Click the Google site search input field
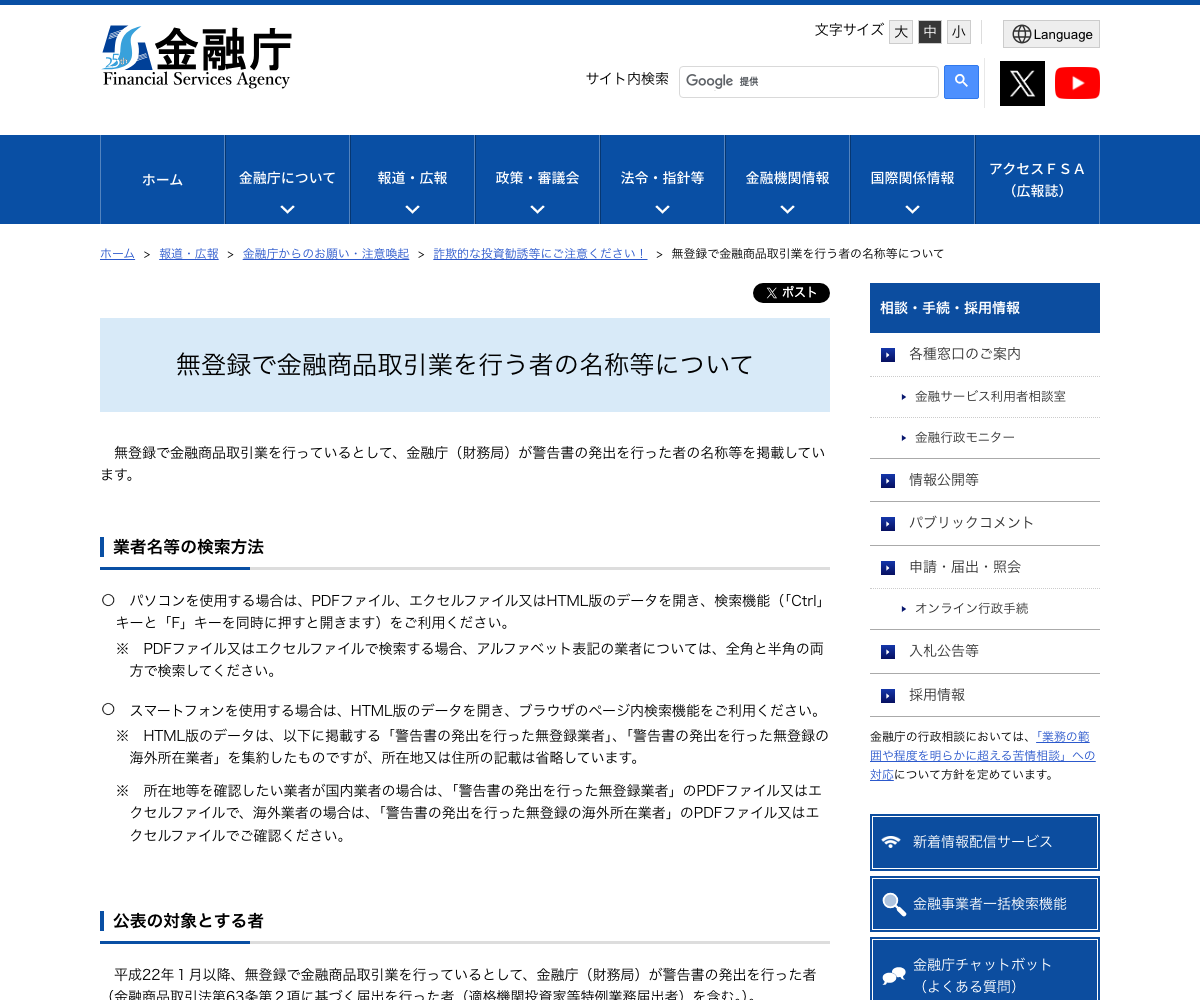The image size is (1200, 1000). [809, 82]
